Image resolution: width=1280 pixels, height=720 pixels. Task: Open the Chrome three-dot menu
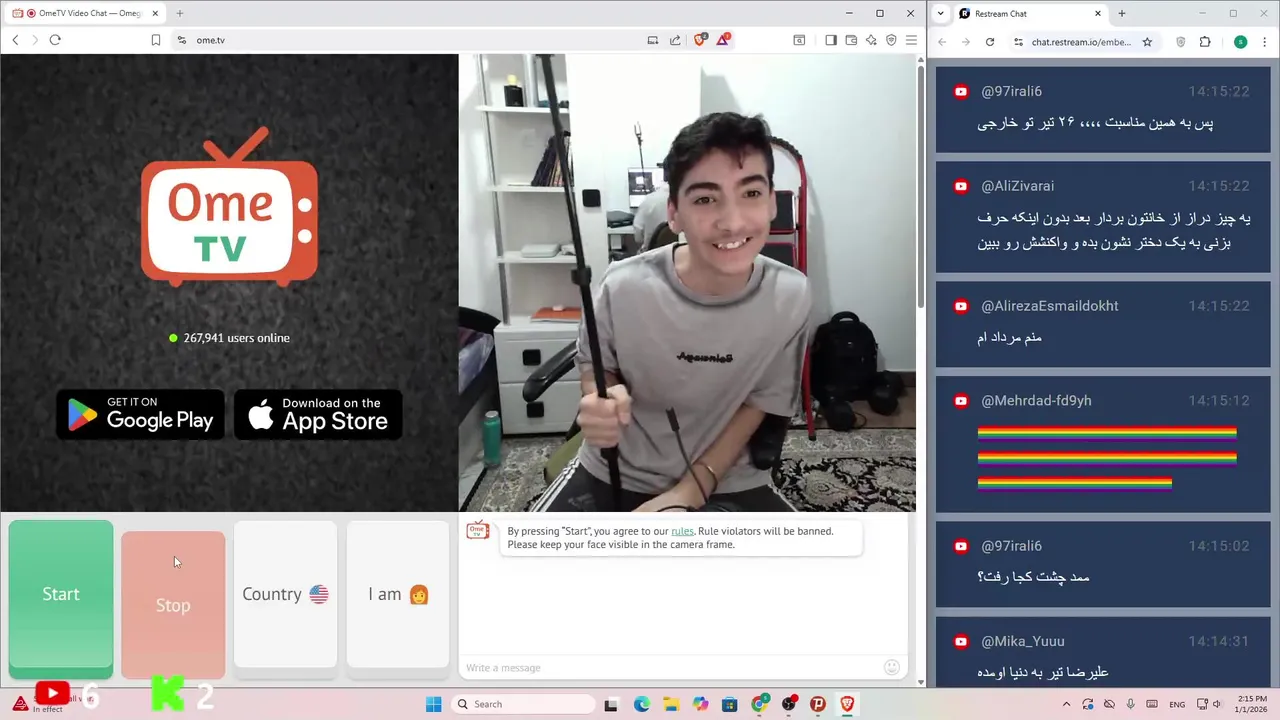point(1265,42)
